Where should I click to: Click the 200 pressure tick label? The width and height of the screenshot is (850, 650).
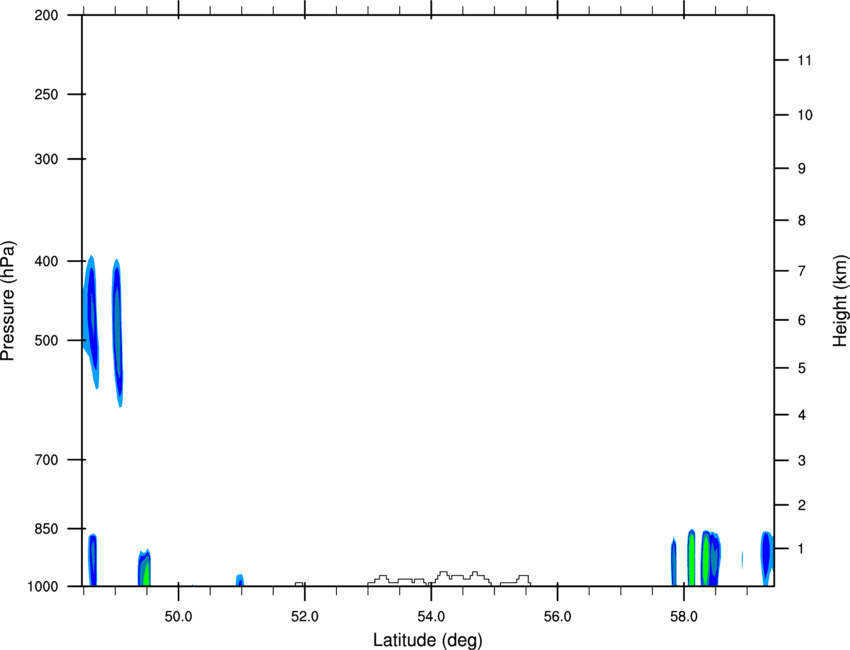pyautogui.click(x=46, y=16)
